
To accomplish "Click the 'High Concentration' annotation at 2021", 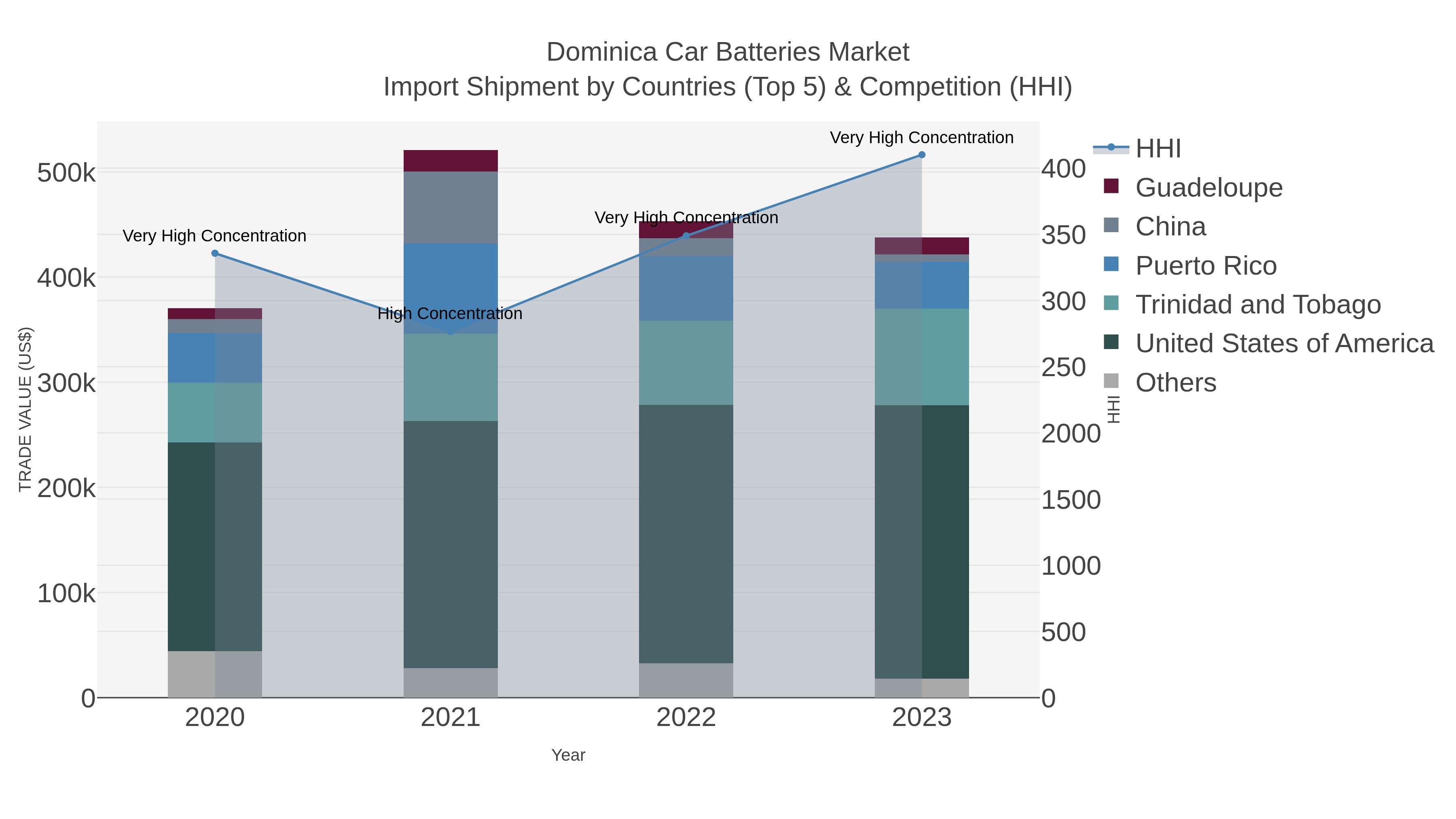I will [x=450, y=313].
